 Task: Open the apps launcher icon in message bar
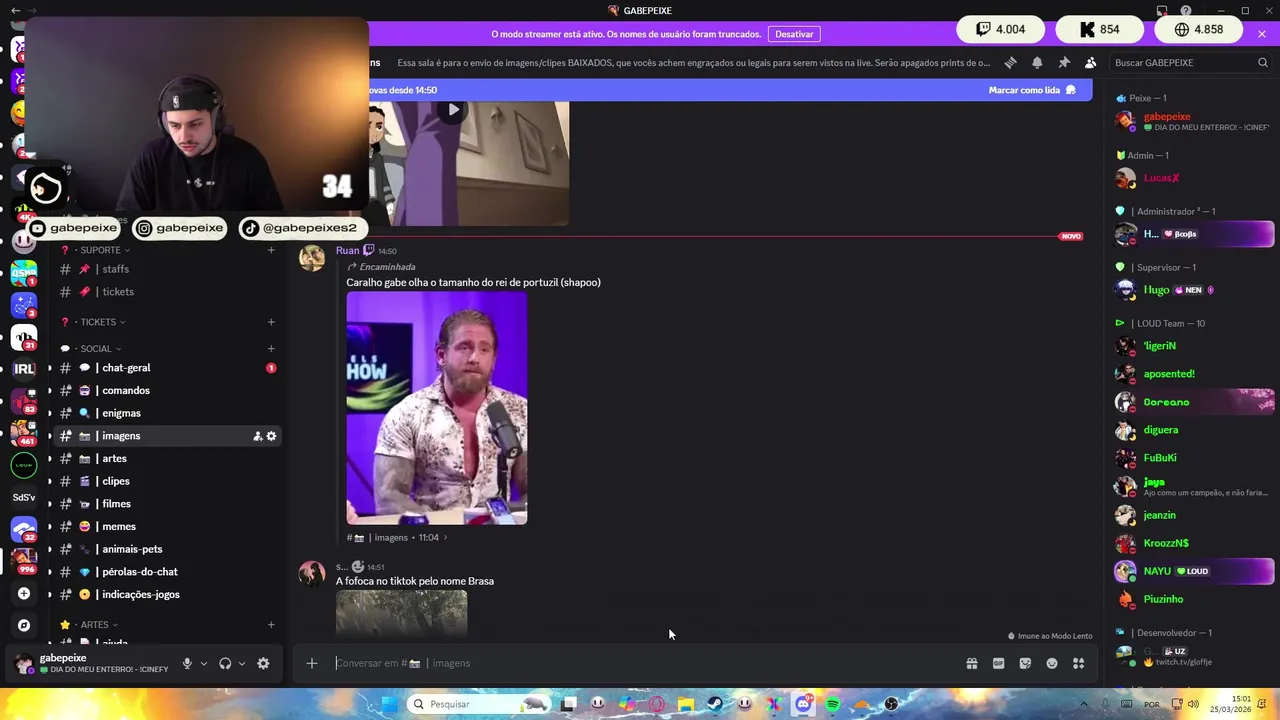(x=1079, y=663)
